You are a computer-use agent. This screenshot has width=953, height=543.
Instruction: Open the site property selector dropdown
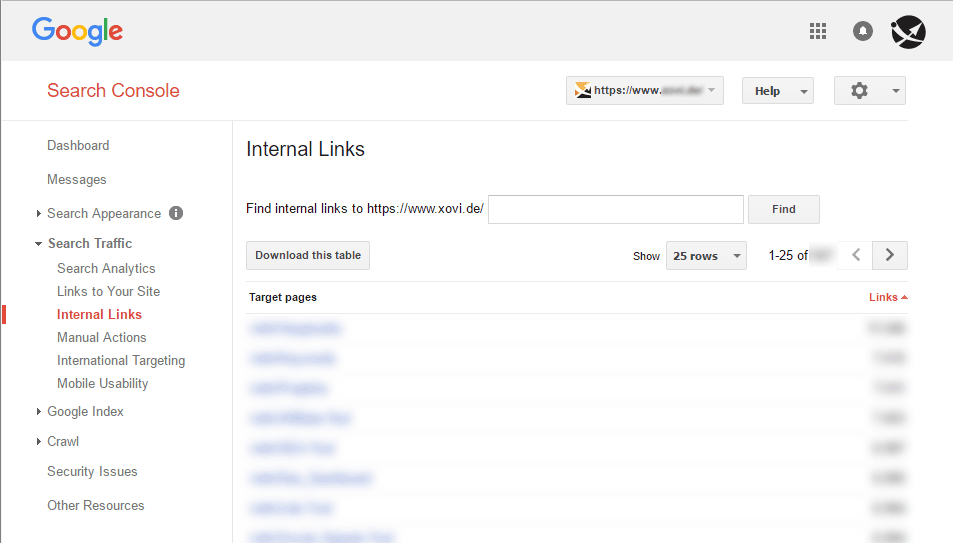click(645, 91)
